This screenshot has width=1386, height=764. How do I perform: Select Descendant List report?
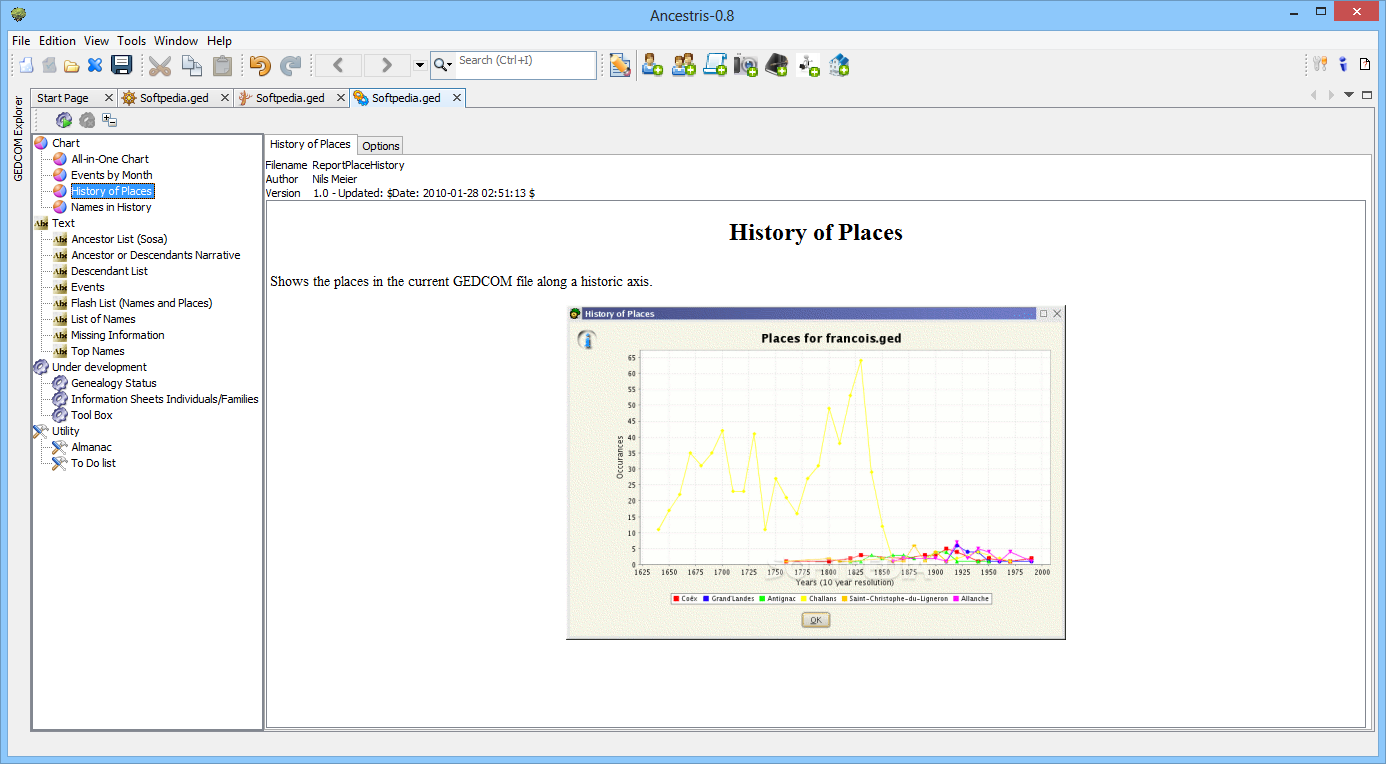tap(109, 271)
